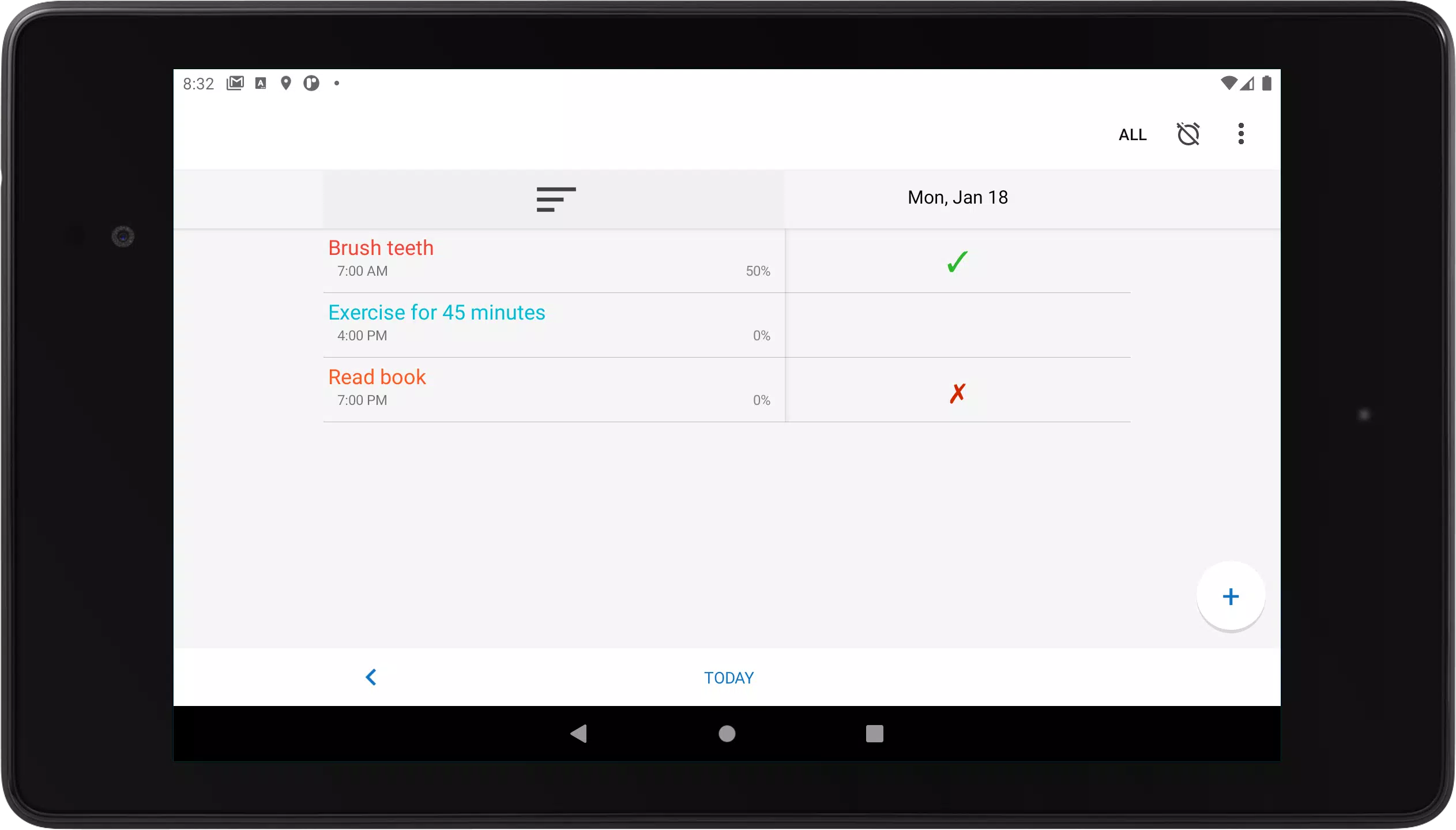
Task: Tap the 50% score of Brush teeth
Action: (758, 271)
